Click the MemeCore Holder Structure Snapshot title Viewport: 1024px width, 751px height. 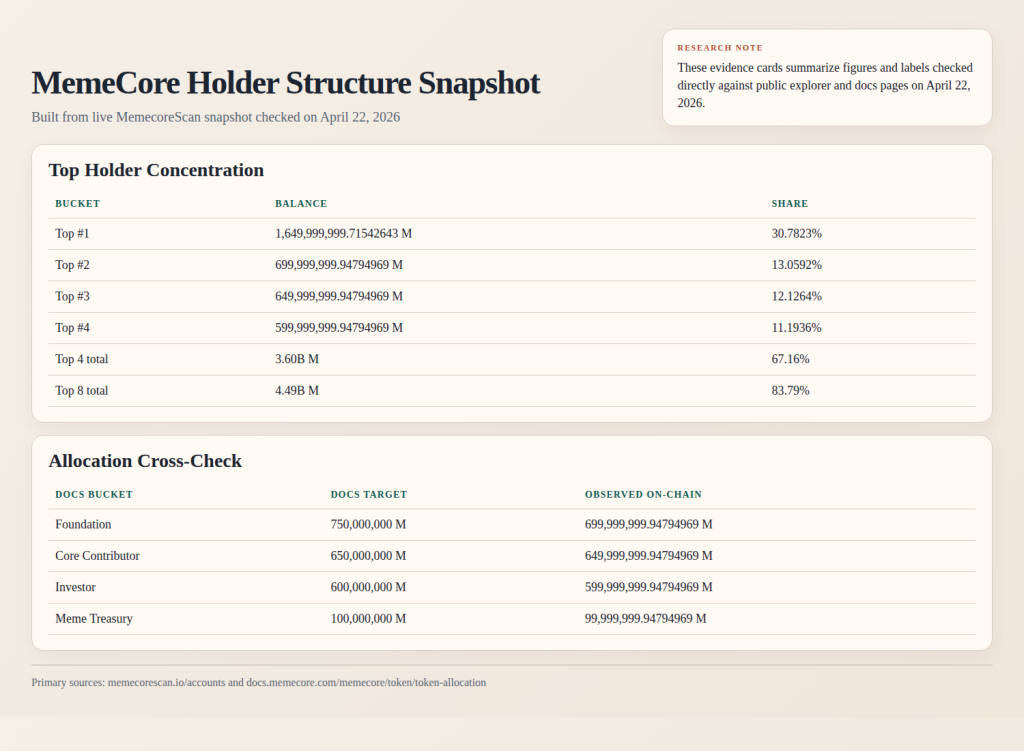284,84
